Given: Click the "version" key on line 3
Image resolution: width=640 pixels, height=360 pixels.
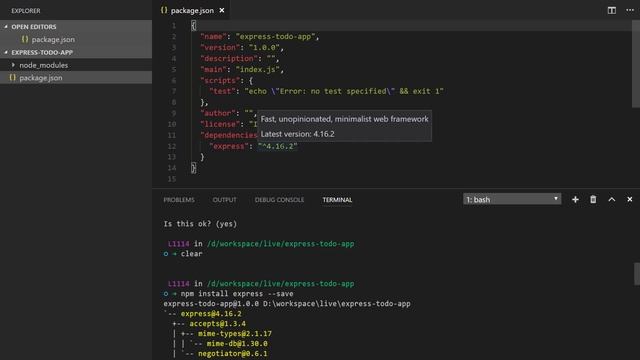Looking at the screenshot, I should (x=220, y=48).
